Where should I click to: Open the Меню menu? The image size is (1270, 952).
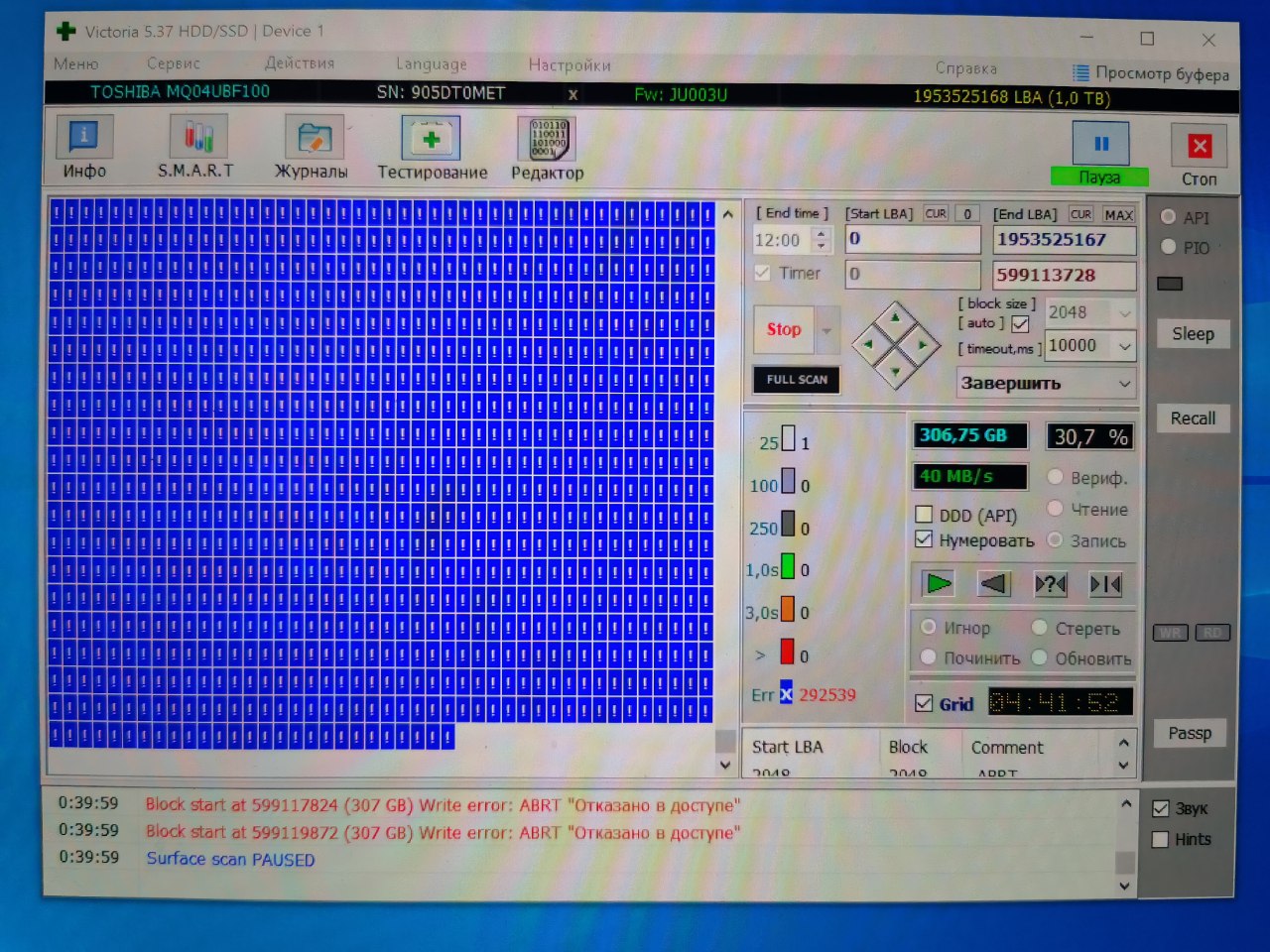[76, 63]
